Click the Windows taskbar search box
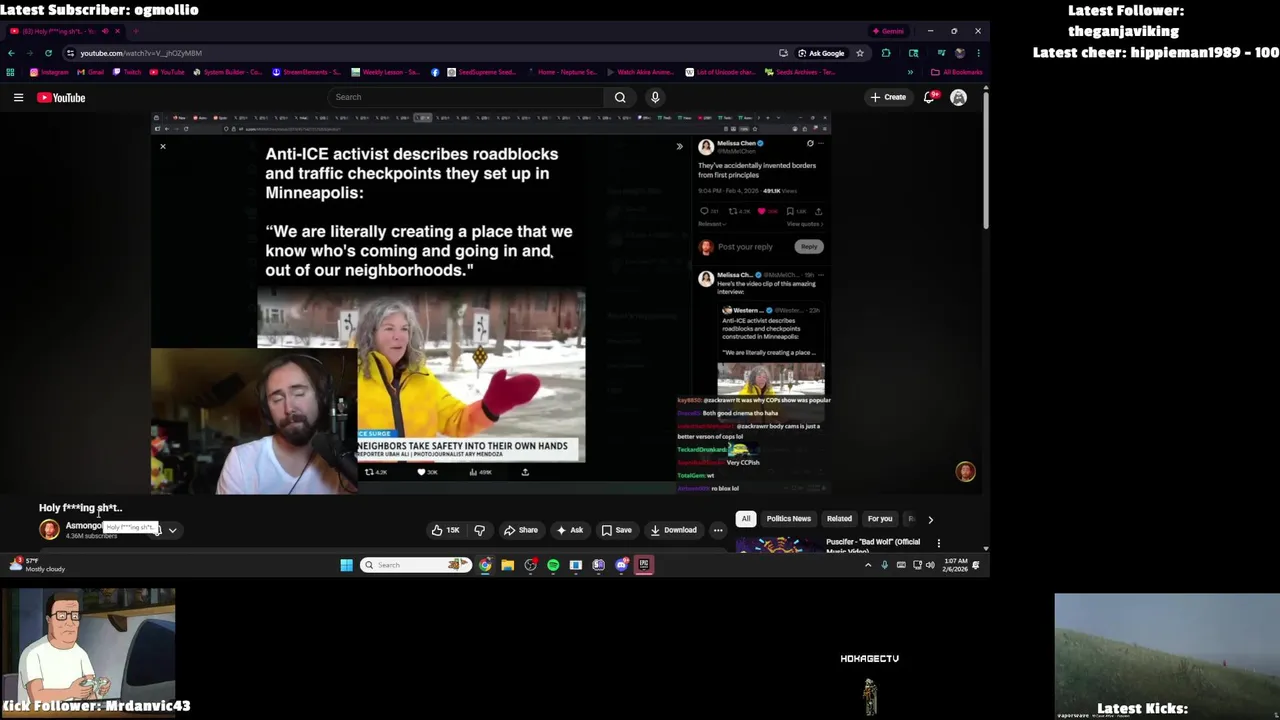Screen dimensions: 1280x720 pos(416,565)
